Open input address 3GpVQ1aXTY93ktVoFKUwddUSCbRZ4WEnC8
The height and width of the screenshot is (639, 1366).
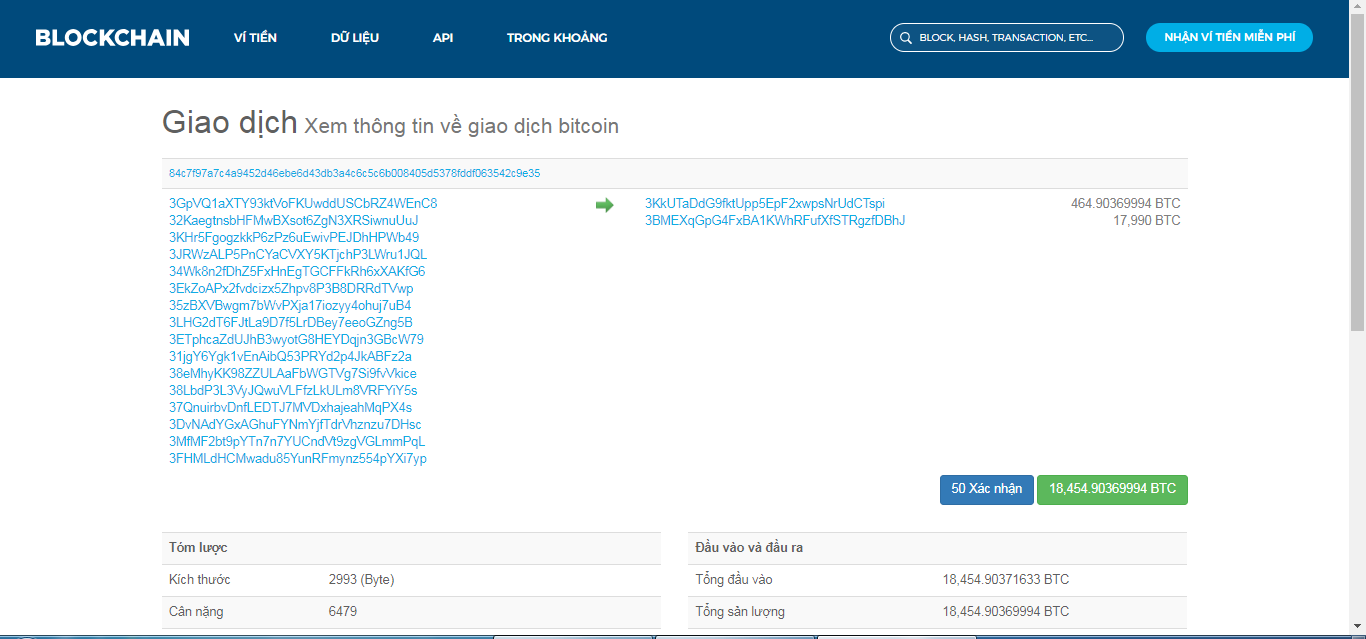[x=303, y=203]
